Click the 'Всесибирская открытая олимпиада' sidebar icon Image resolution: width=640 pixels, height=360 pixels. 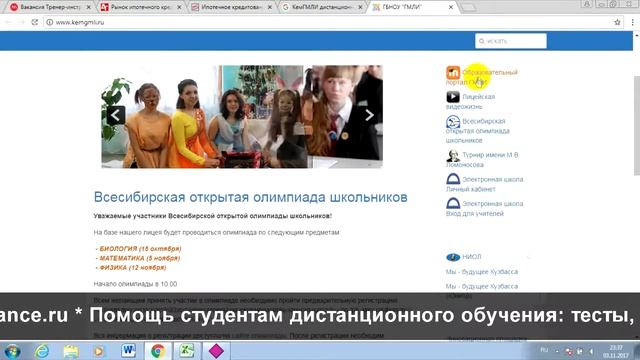(453, 122)
